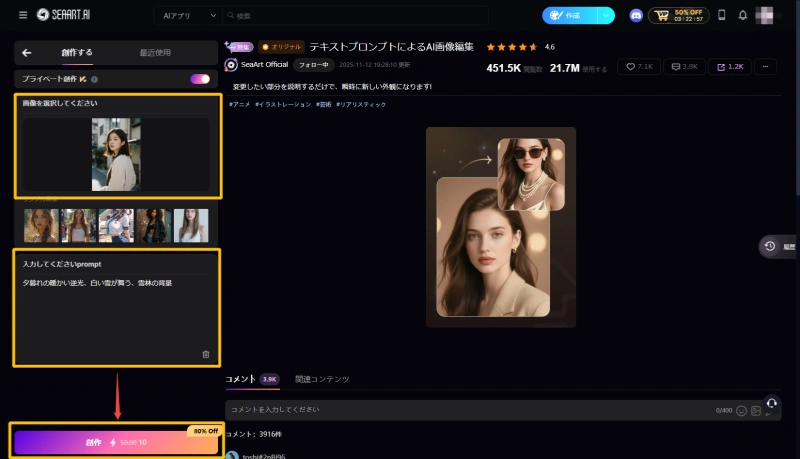This screenshot has width=800, height=459.
Task: Click the 創作 generate button
Action: [116, 442]
